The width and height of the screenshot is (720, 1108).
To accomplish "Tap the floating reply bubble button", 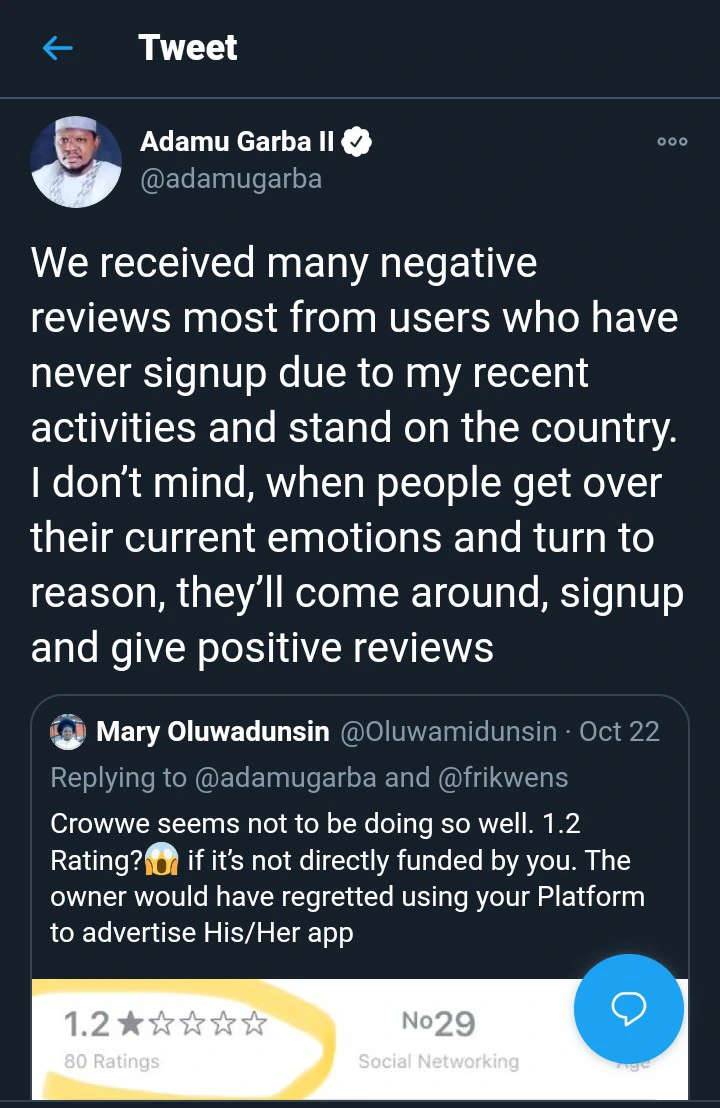I will click(x=628, y=1008).
